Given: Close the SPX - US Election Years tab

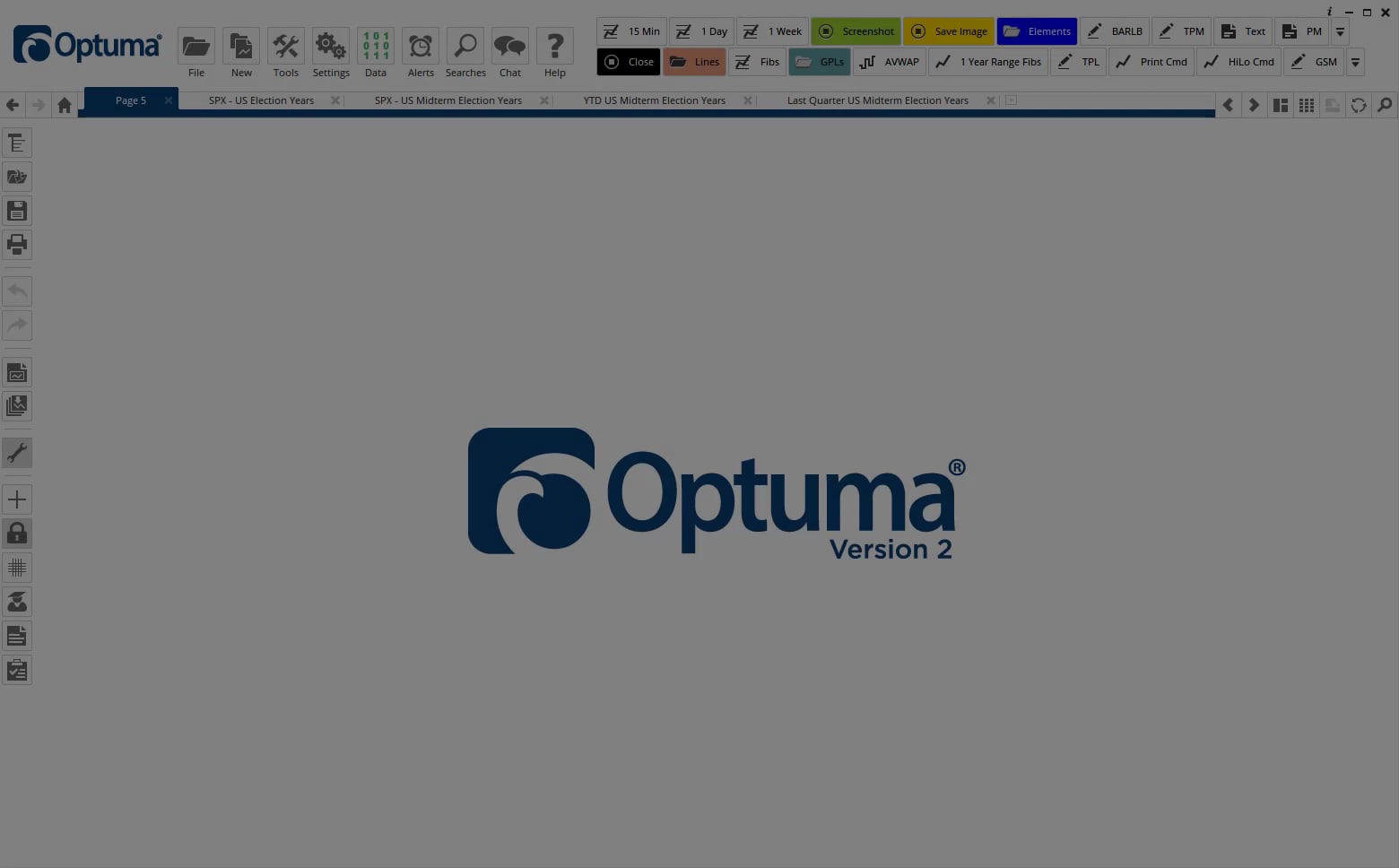Looking at the screenshot, I should (x=335, y=100).
